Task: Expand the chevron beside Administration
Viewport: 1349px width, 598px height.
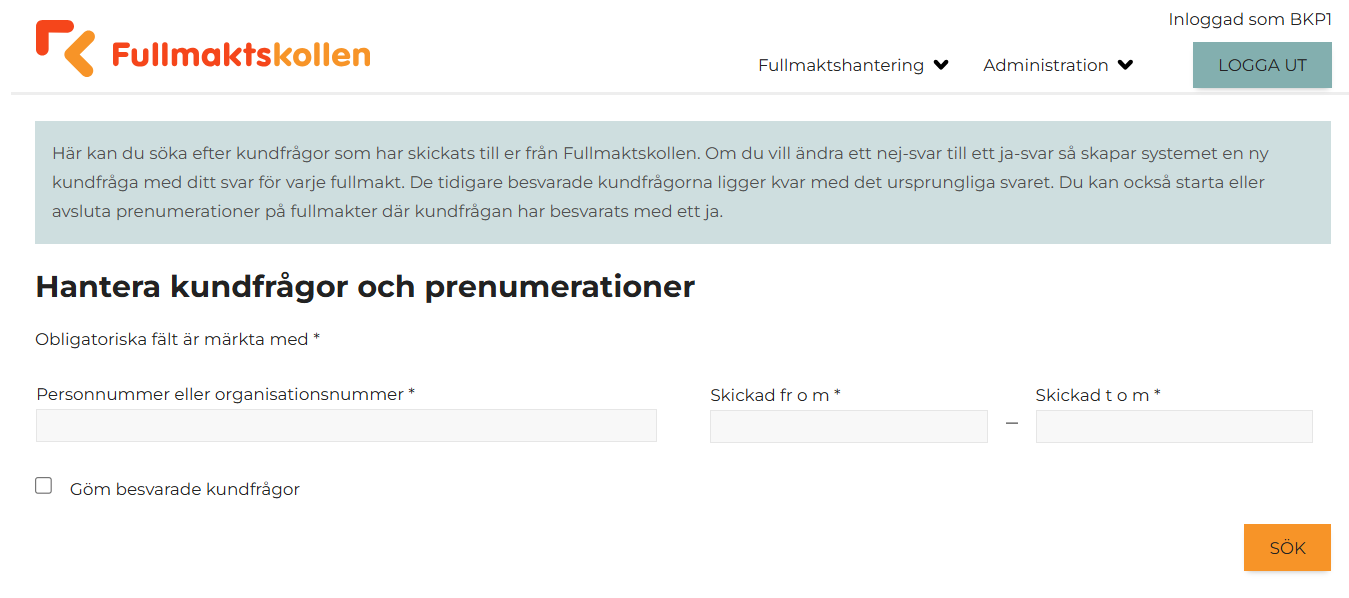Action: click(x=1126, y=65)
